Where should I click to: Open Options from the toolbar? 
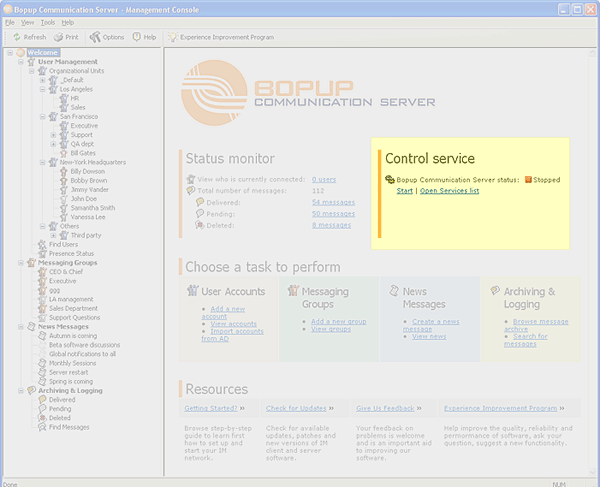pyautogui.click(x=95, y=37)
